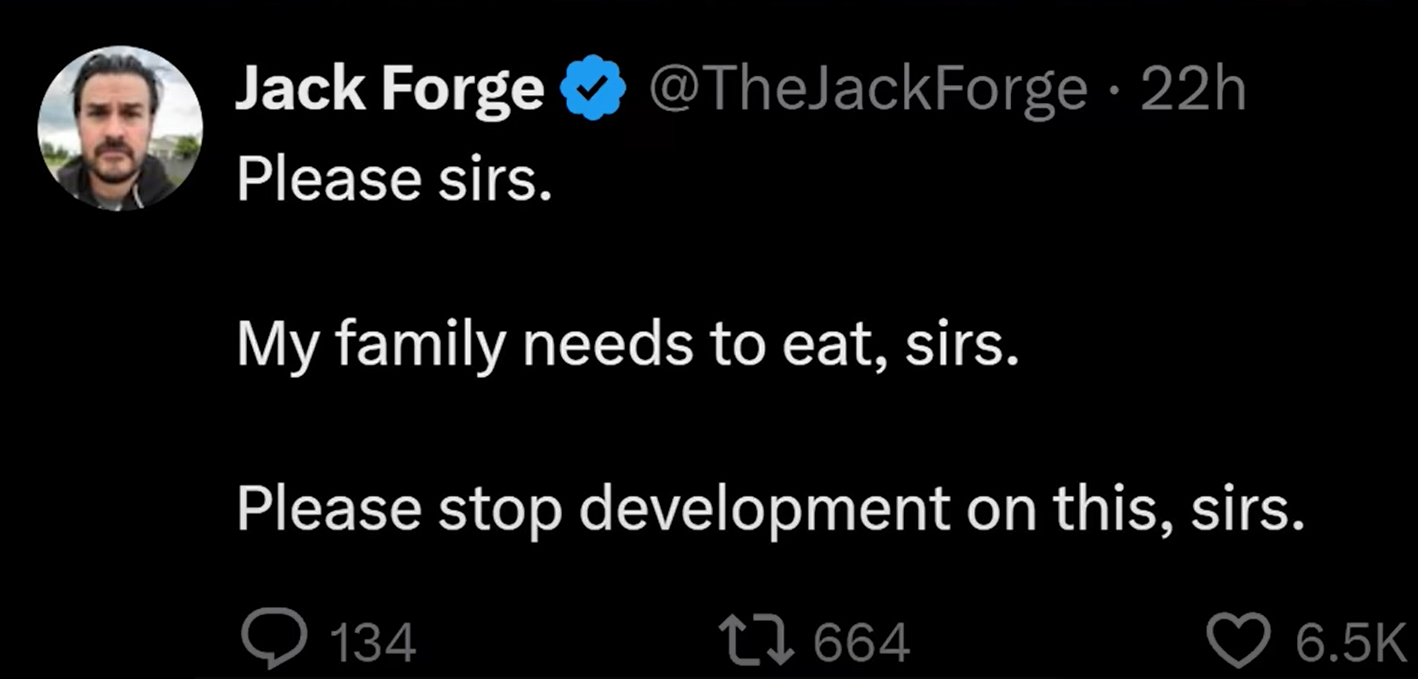Like the post with the heart icon
Image resolution: width=1418 pixels, height=679 pixels.
click(1240, 641)
